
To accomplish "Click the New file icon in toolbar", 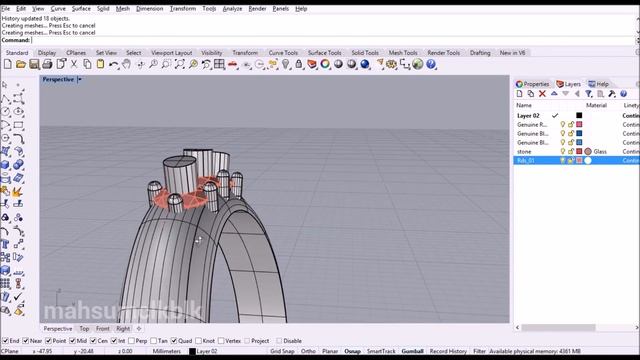I will click(8, 64).
